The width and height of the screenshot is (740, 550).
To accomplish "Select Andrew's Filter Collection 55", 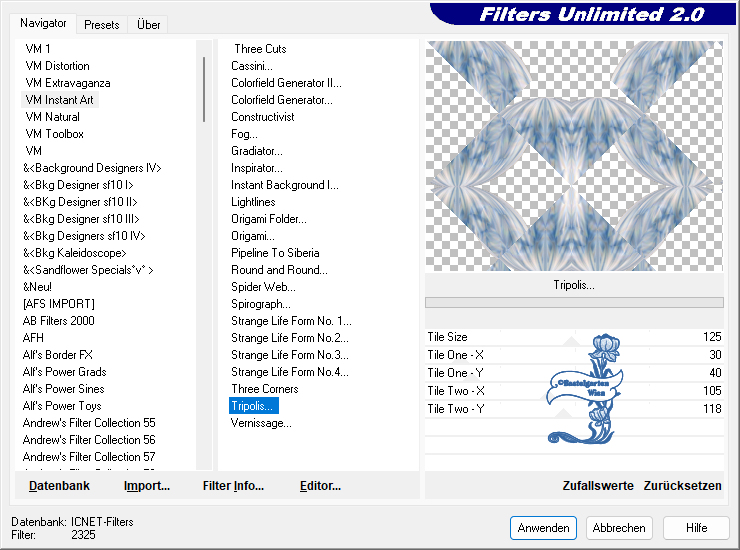I will tap(89, 423).
